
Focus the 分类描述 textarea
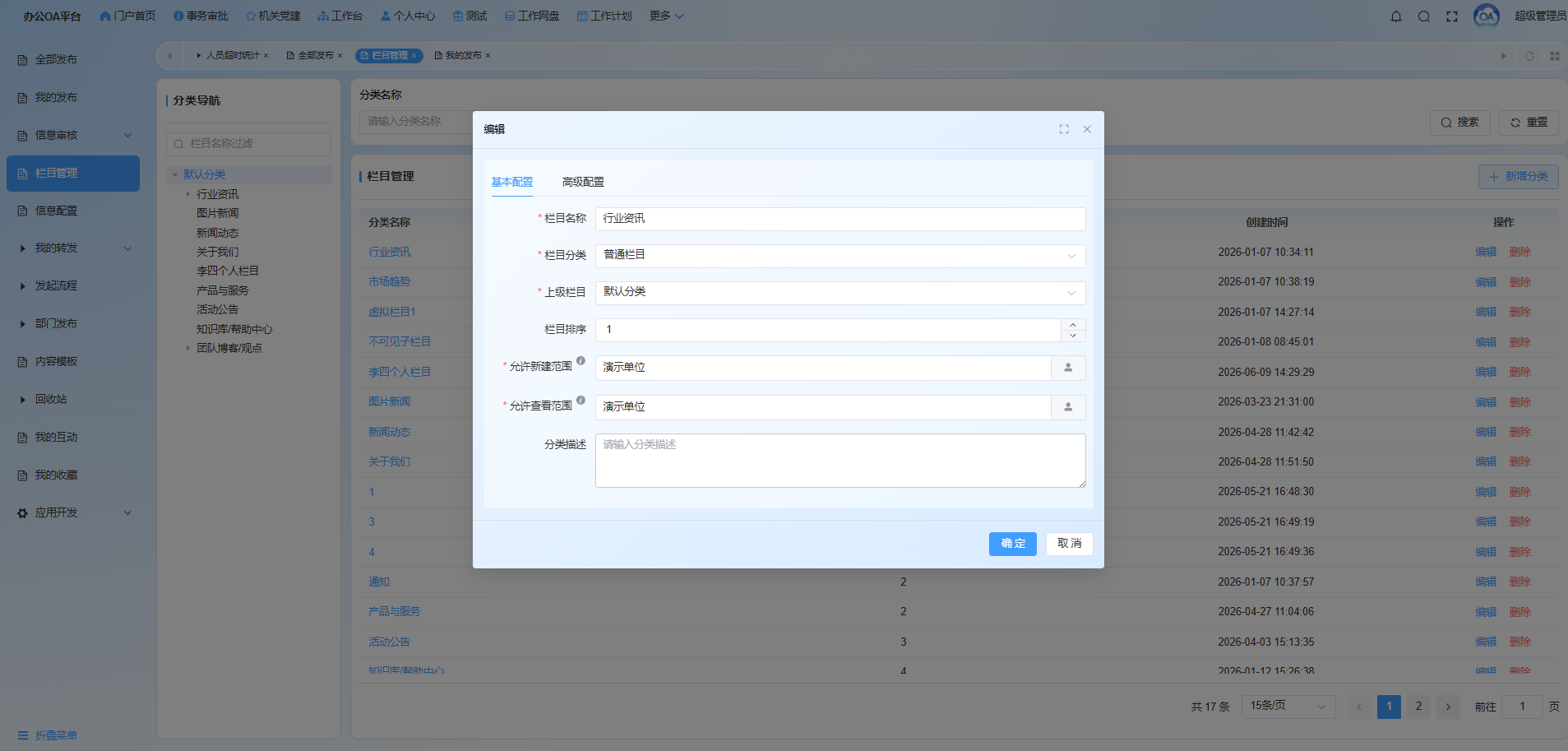pos(840,461)
